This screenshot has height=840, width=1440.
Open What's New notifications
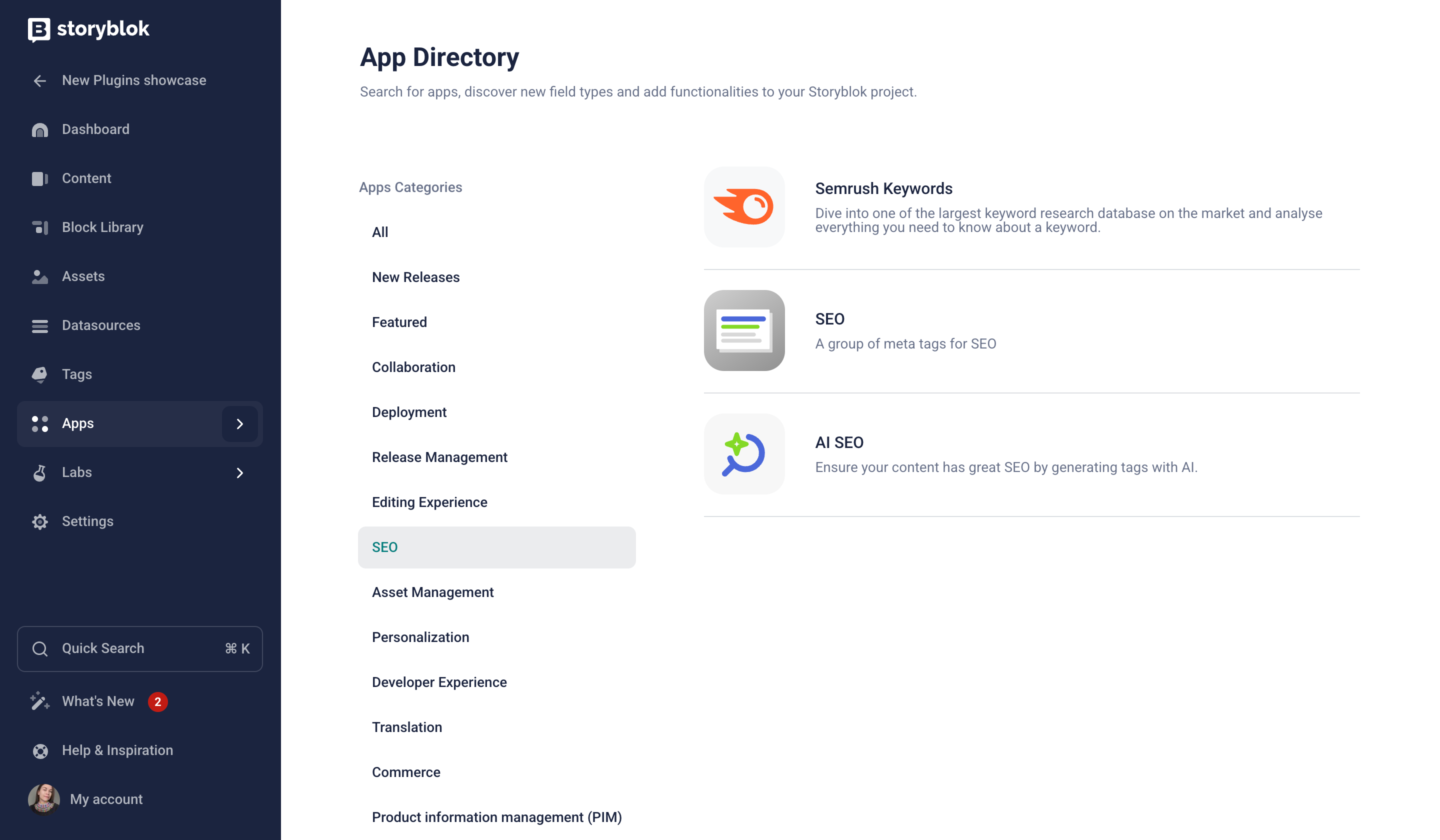(98, 701)
